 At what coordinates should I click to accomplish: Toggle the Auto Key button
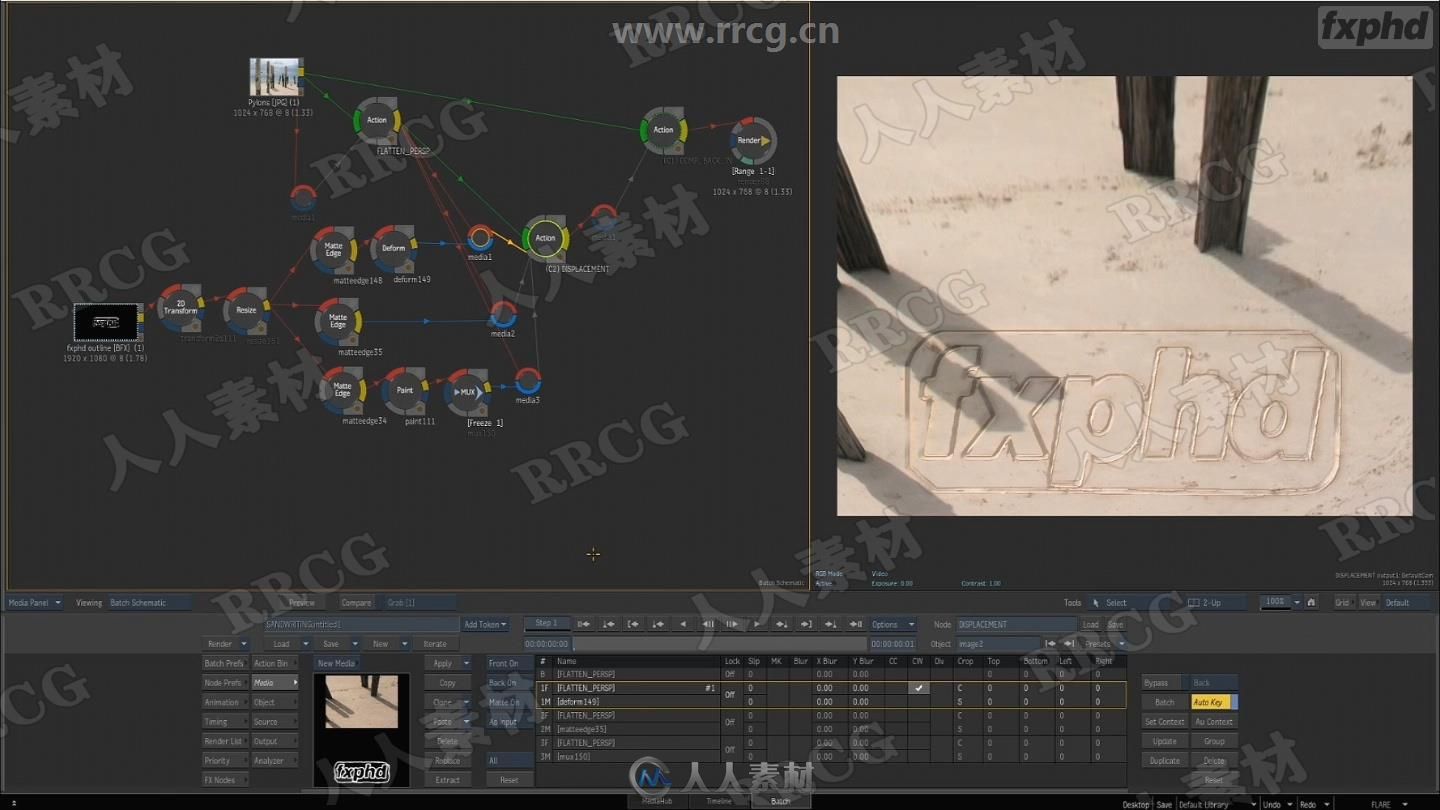pos(1214,702)
